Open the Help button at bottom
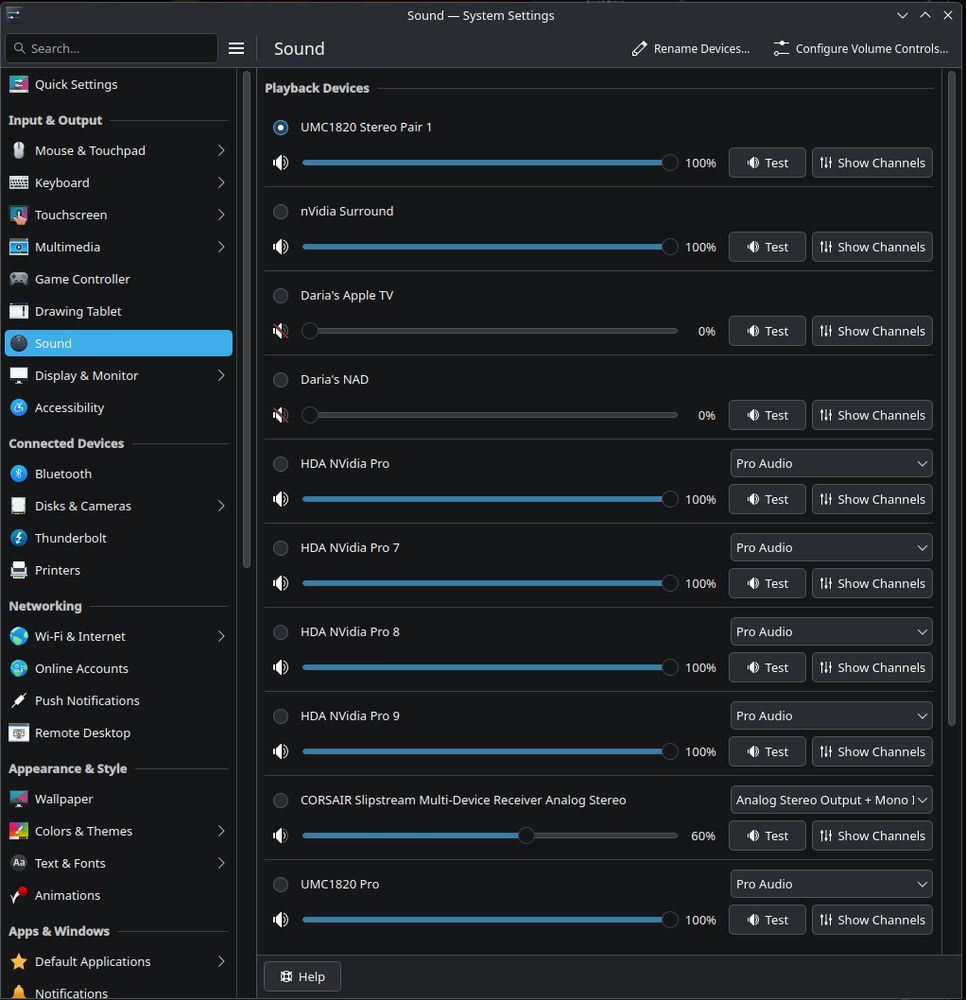966x1000 pixels. [x=302, y=976]
